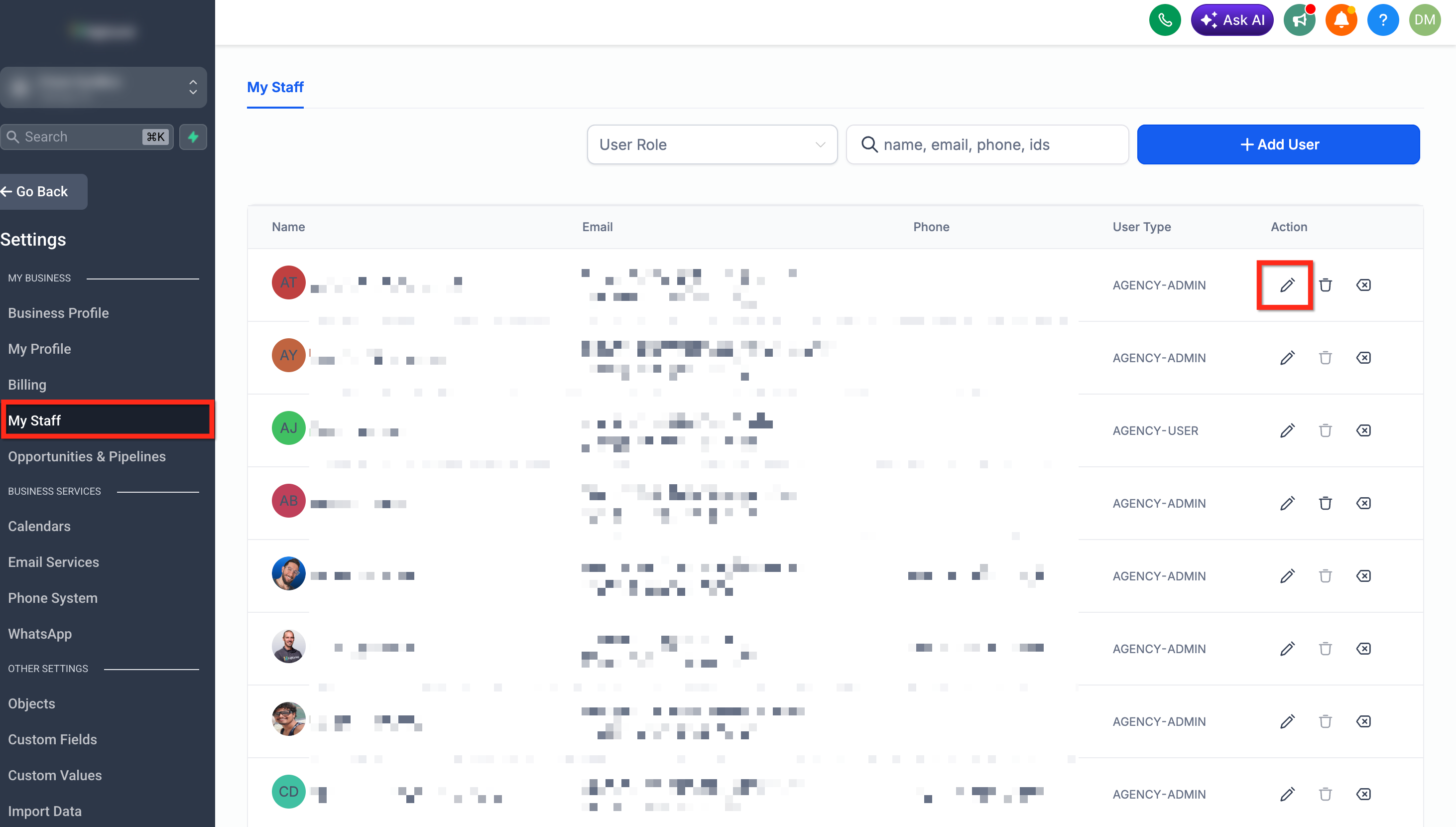The height and width of the screenshot is (827, 1456).
Task: Select the My Staff tab
Action: click(x=275, y=88)
